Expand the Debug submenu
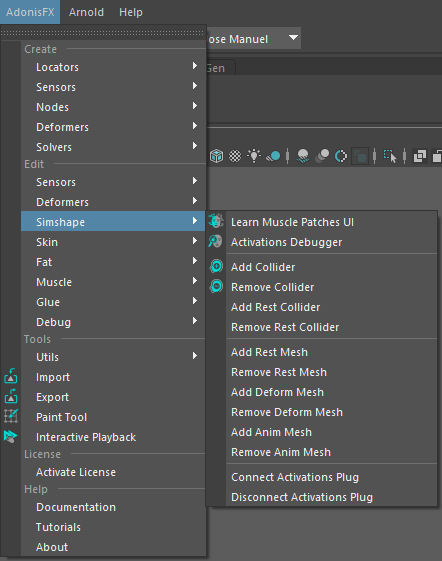Screen dimensions: 442x561 point(113,322)
